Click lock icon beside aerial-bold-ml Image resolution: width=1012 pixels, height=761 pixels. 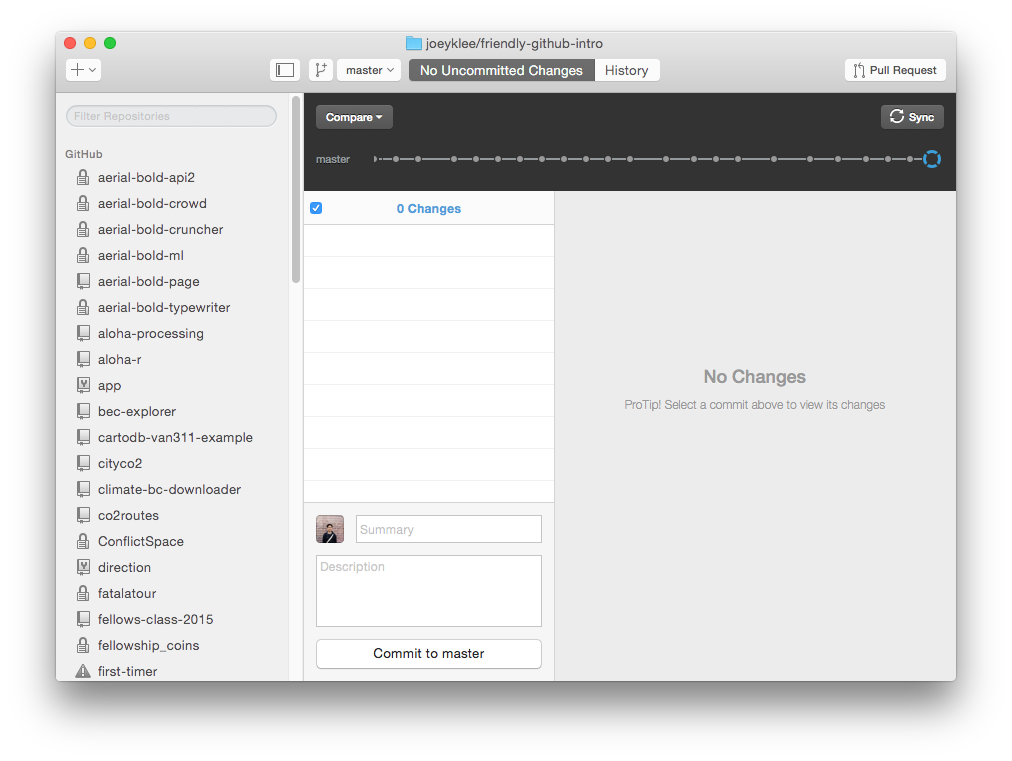coord(83,255)
